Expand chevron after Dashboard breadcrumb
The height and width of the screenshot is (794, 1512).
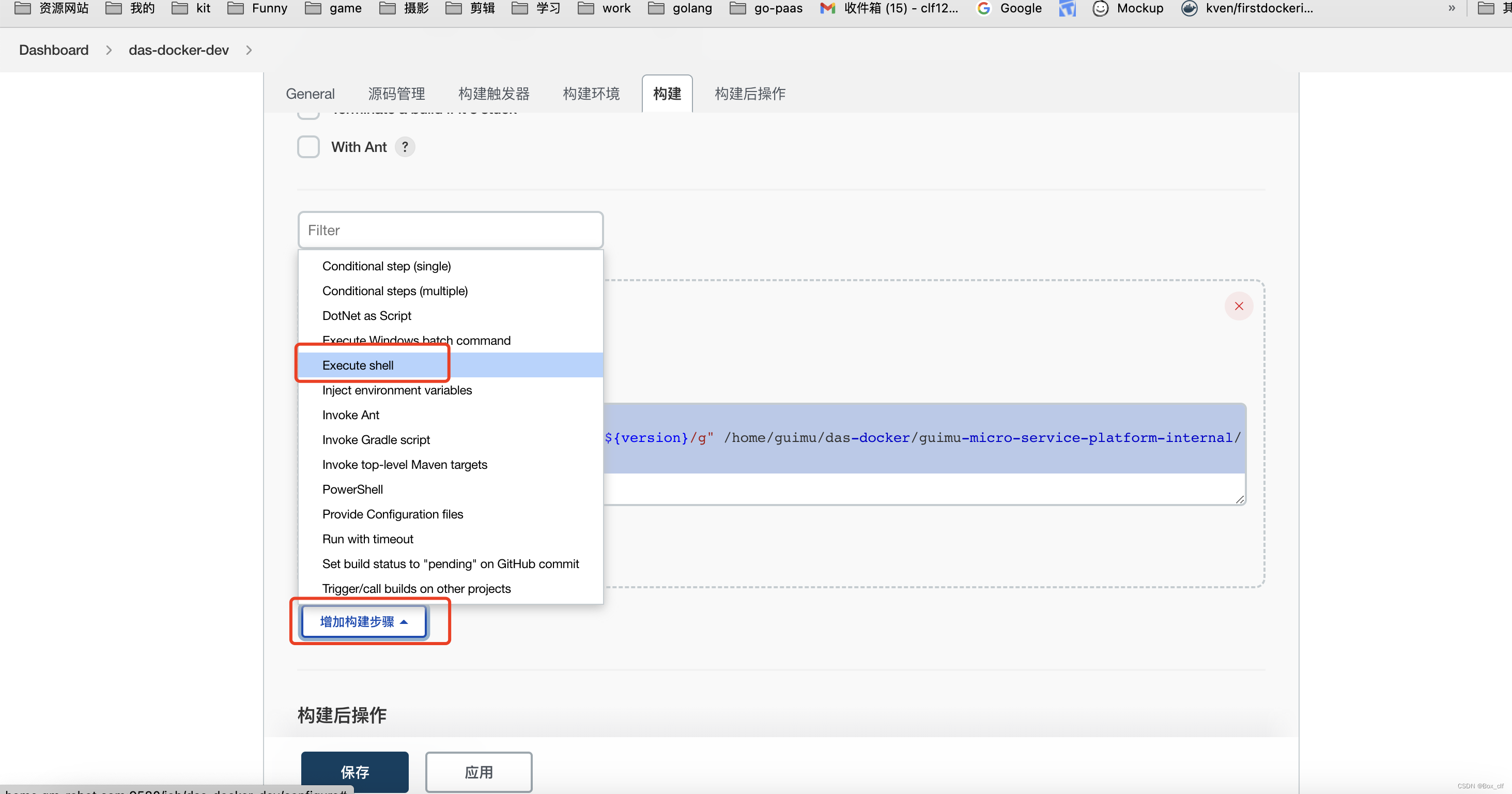coord(109,50)
